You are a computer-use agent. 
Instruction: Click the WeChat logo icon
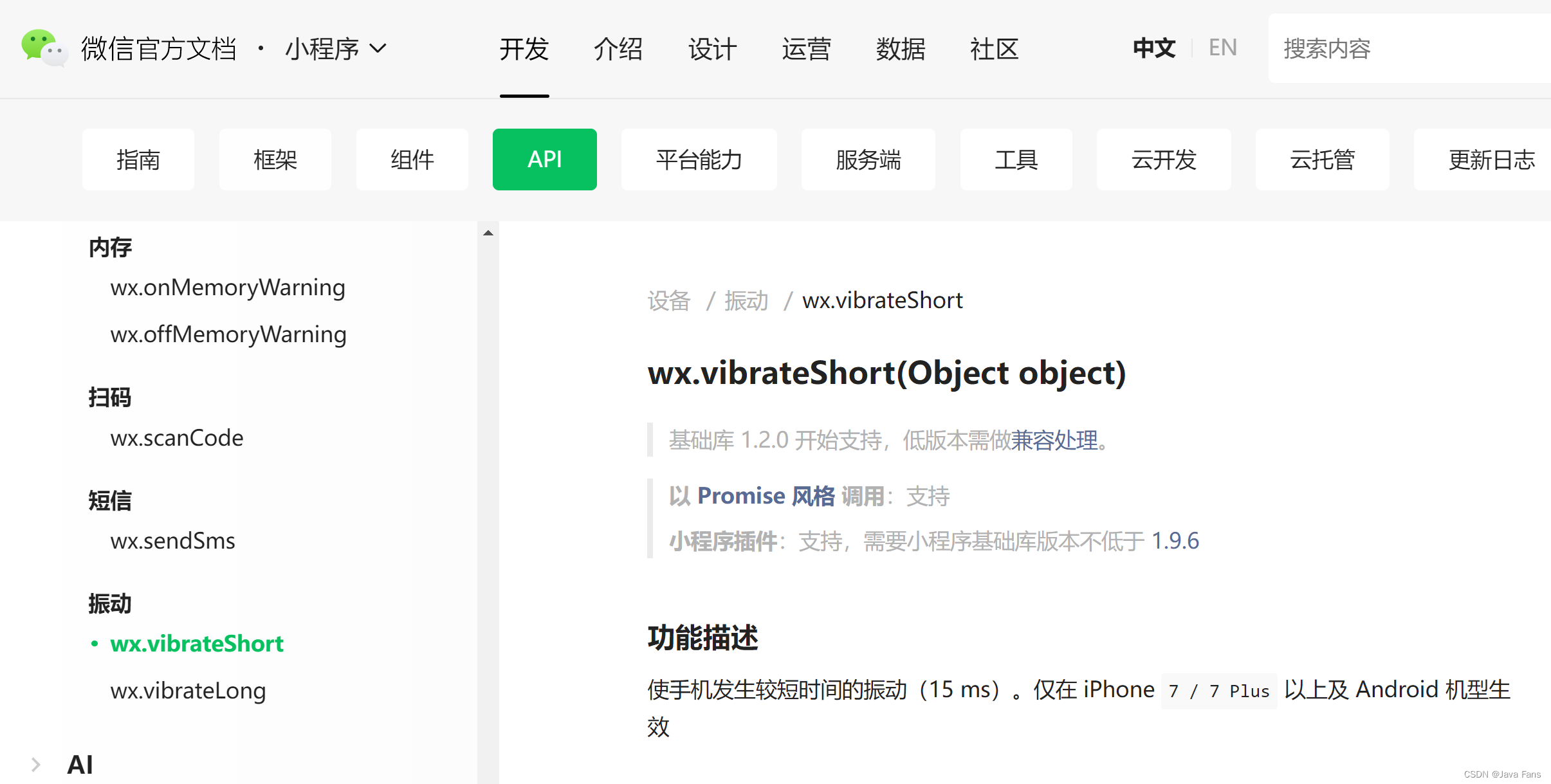(x=44, y=48)
